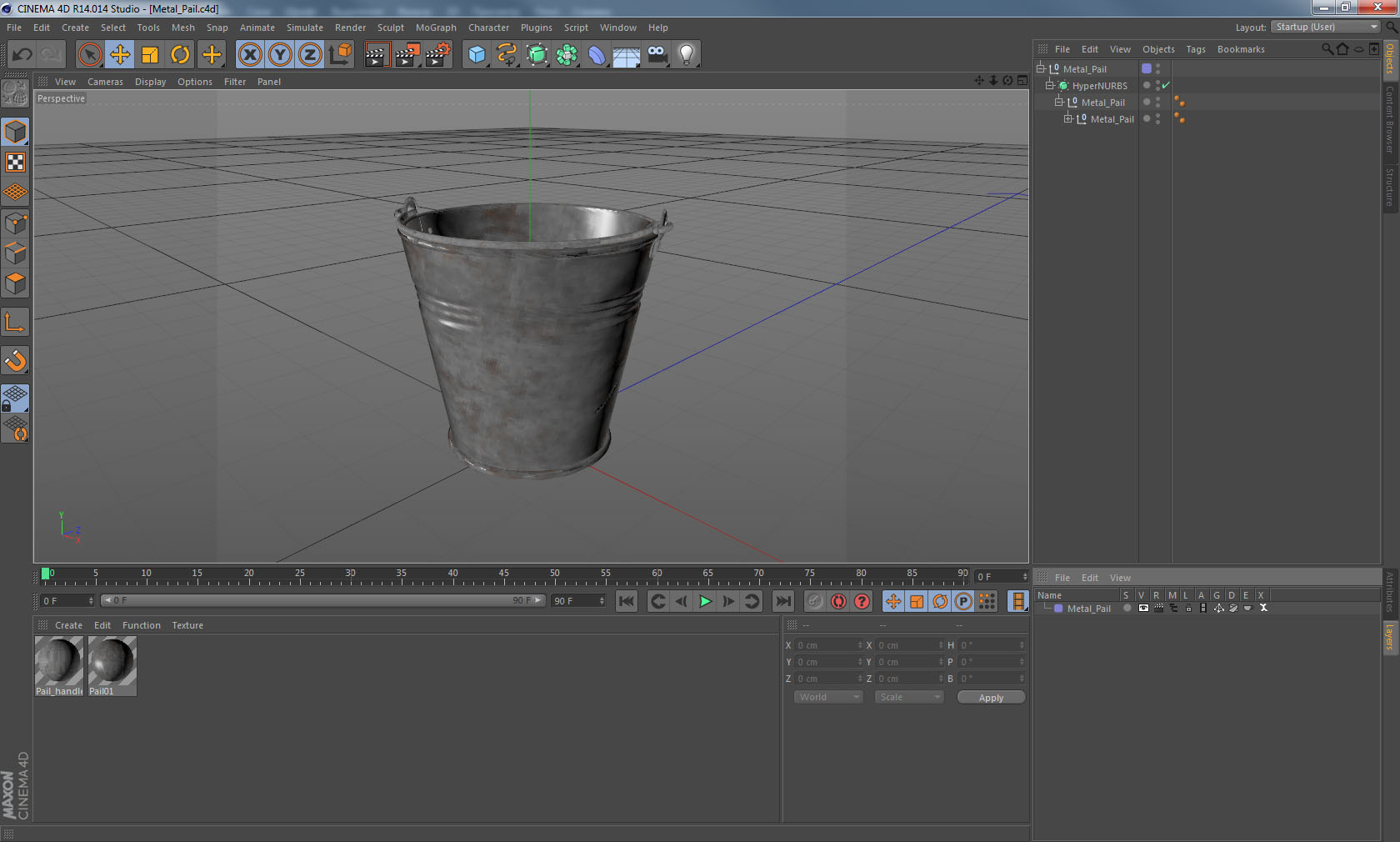Viewport: 1400px width, 842px height.
Task: Toggle Position keyframe recording
Action: (893, 601)
